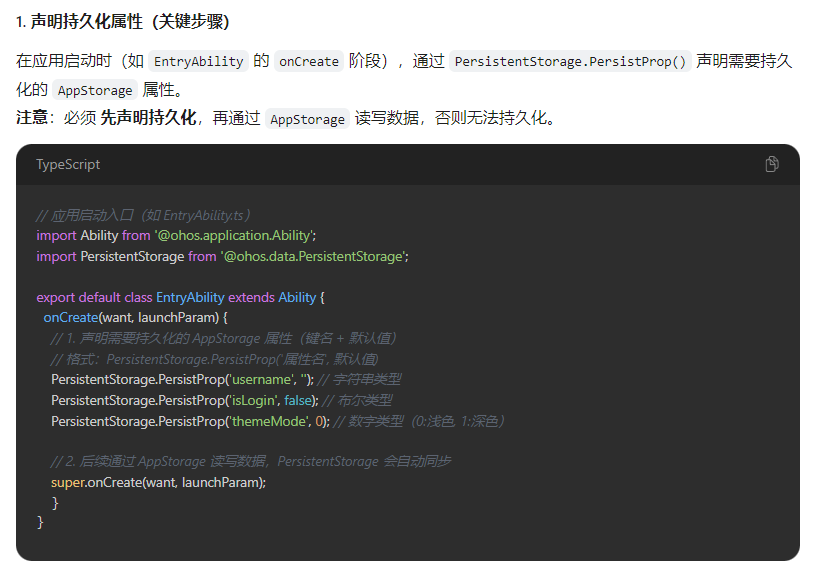The image size is (836, 574).
Task: Click comment 2. 后续通过 AppStorage 读写数据
Action: (x=251, y=461)
